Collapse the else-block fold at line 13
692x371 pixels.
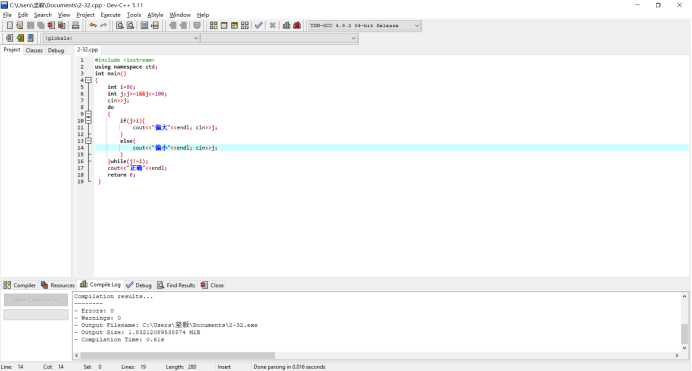pyautogui.click(x=89, y=141)
